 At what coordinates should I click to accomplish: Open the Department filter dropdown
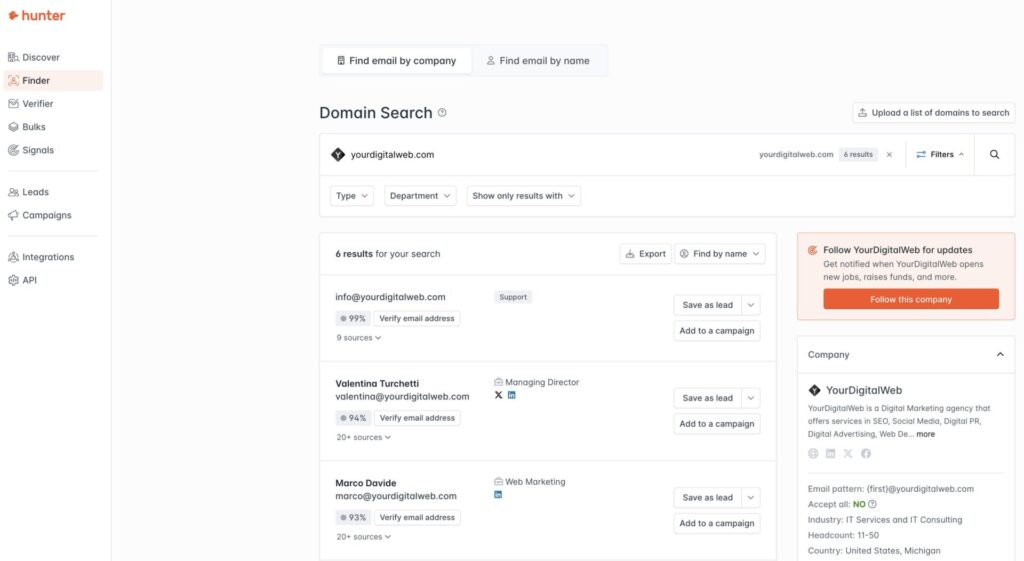[x=420, y=196]
